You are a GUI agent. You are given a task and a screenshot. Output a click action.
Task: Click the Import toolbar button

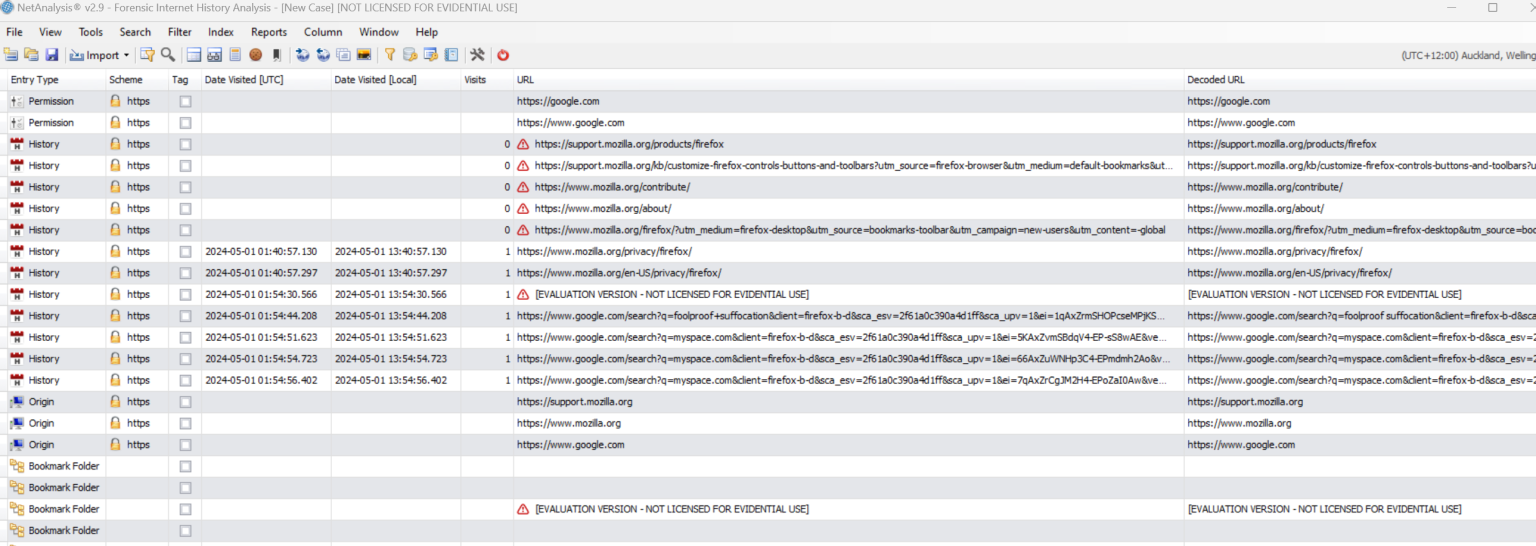tap(94, 55)
